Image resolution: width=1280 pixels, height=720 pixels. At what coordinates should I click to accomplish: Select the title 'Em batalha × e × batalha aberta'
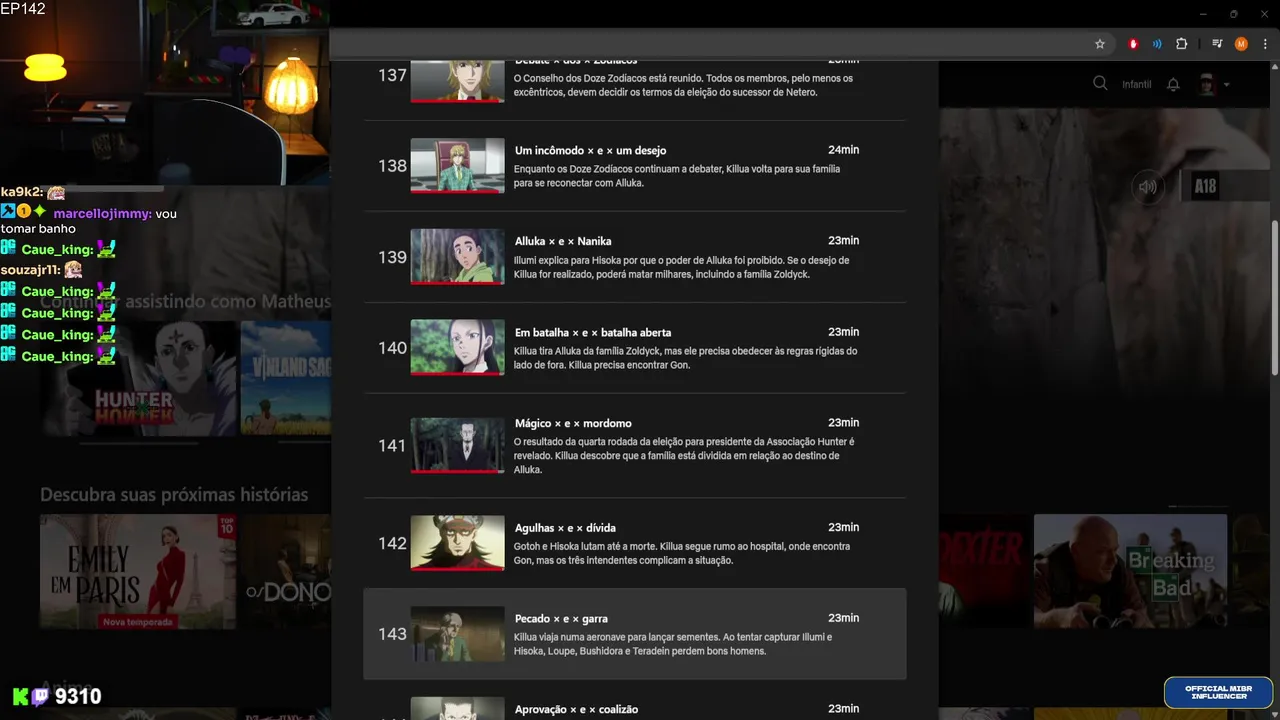coord(593,332)
